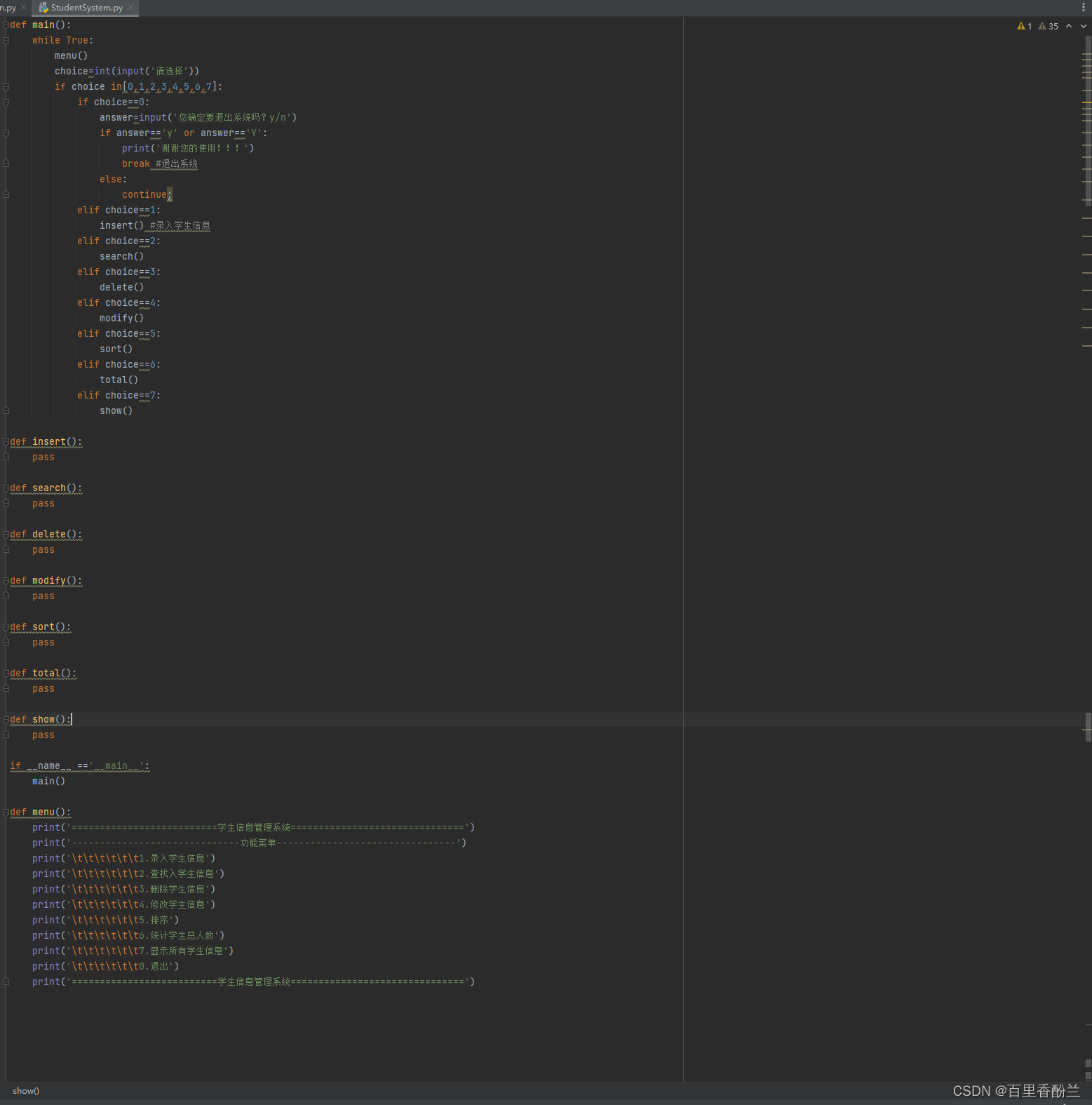The width and height of the screenshot is (1092, 1105).
Task: Click the print line containing '功能菜单'
Action: [249, 843]
